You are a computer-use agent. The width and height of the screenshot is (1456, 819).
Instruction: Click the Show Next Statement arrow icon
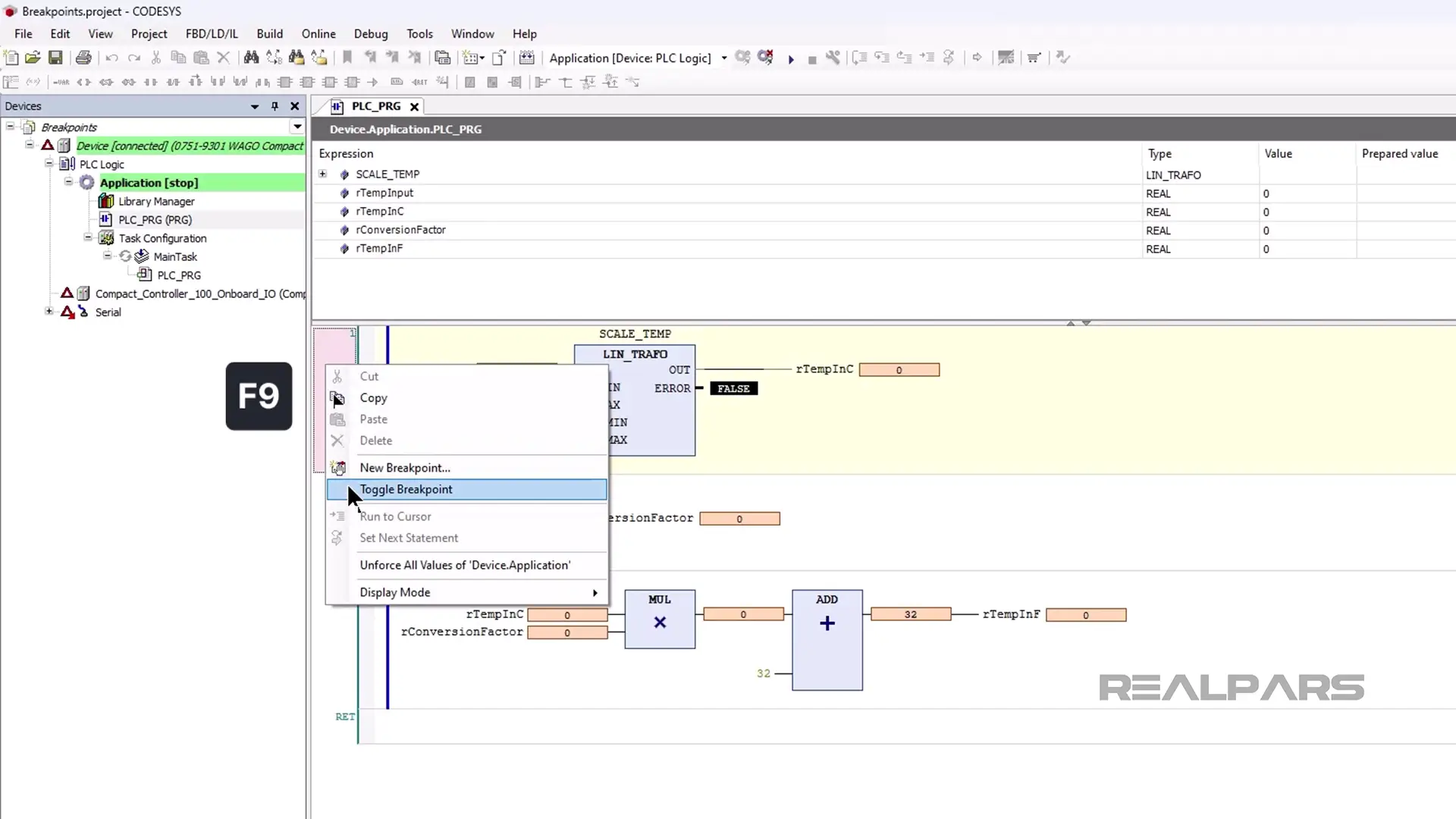point(977,58)
